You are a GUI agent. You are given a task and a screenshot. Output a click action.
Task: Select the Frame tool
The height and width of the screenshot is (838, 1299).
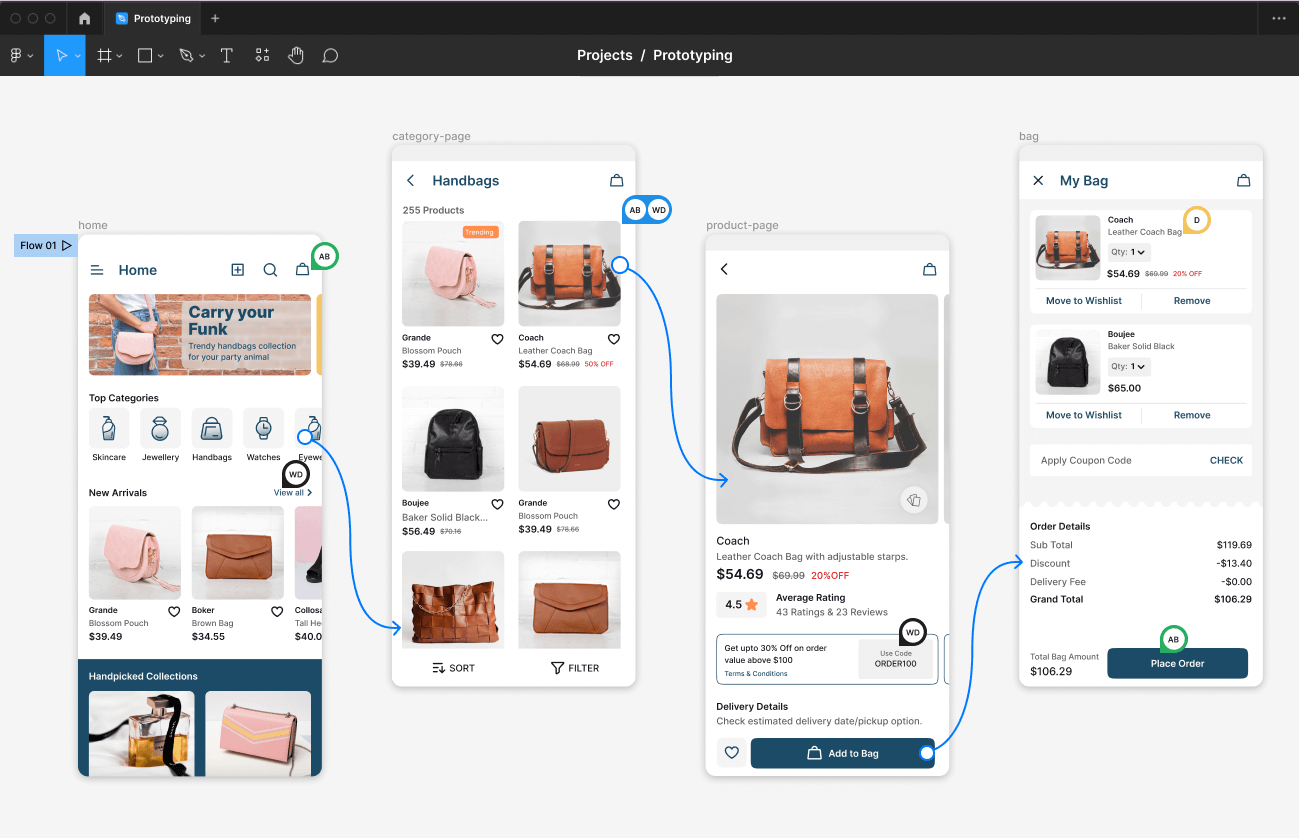(x=104, y=55)
